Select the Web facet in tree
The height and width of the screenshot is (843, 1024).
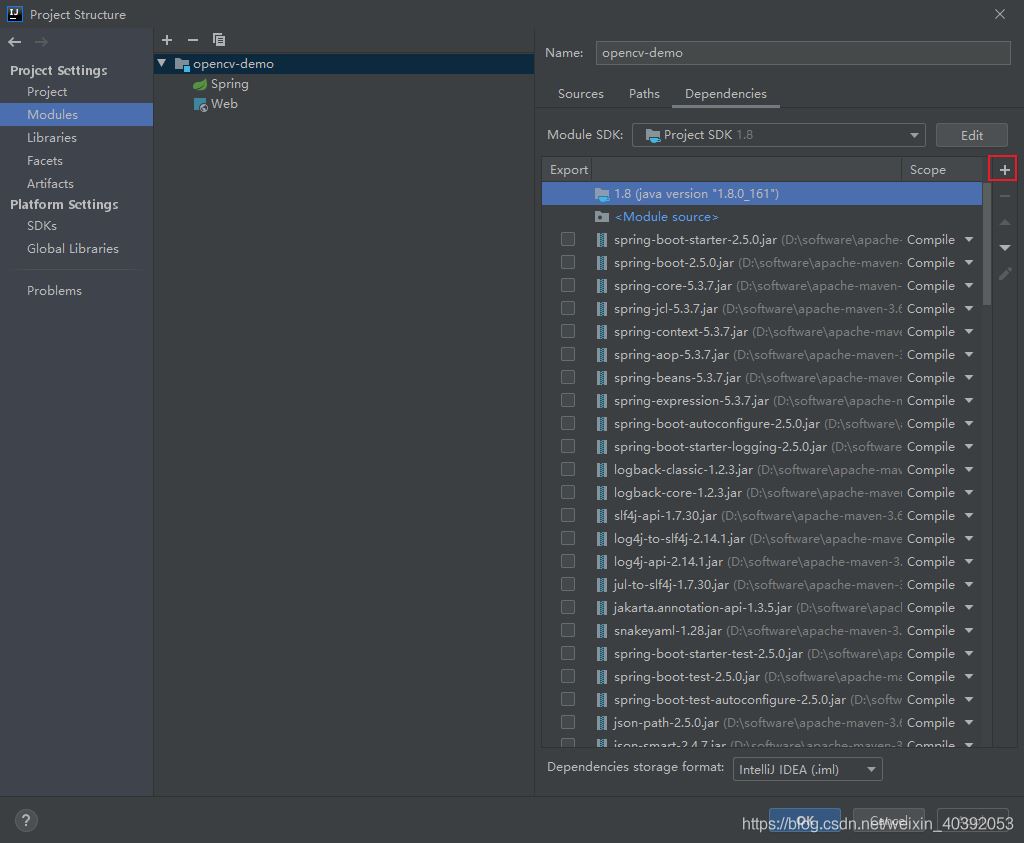224,104
